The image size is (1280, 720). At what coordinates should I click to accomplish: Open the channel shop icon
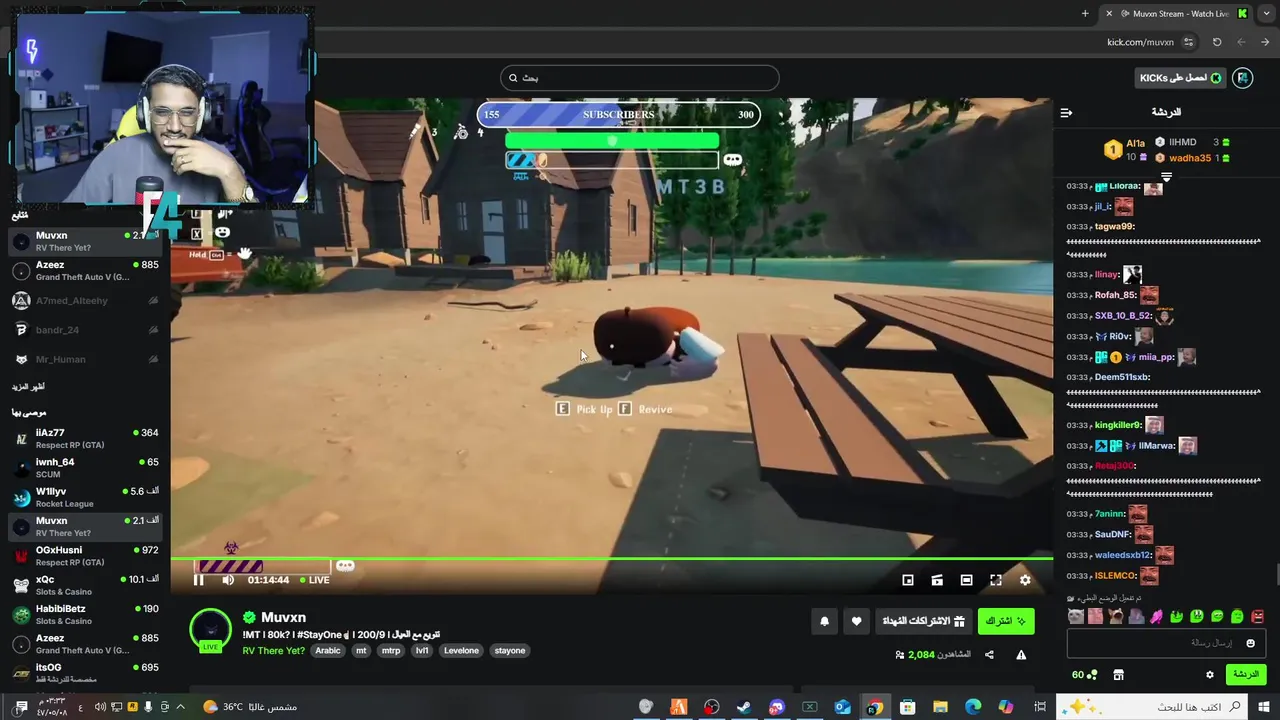coord(1118,675)
